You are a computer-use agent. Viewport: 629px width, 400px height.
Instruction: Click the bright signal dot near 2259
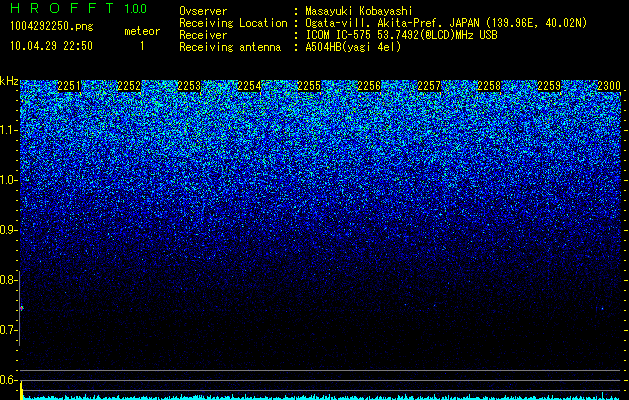[602, 309]
